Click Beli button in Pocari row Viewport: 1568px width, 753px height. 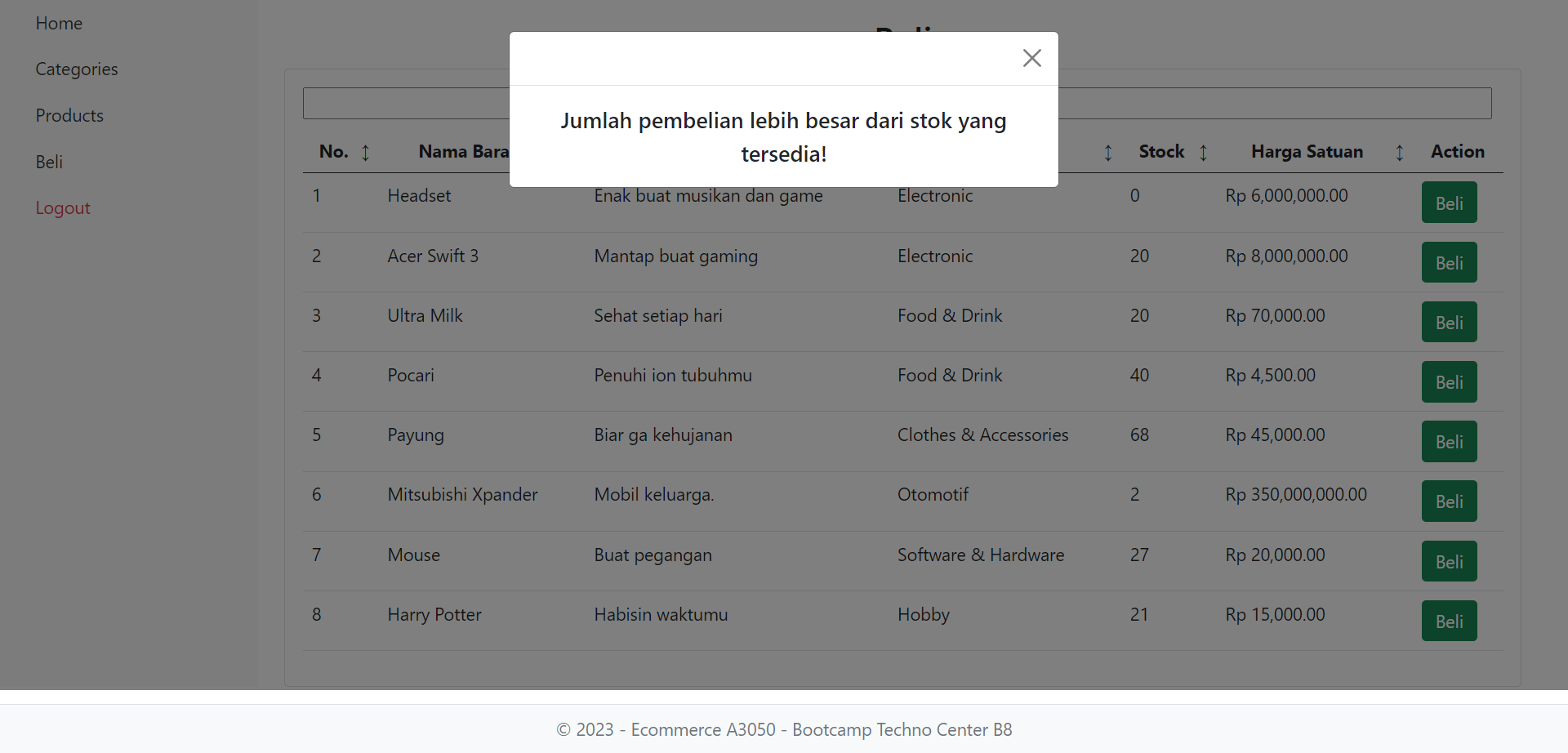[x=1449, y=382]
